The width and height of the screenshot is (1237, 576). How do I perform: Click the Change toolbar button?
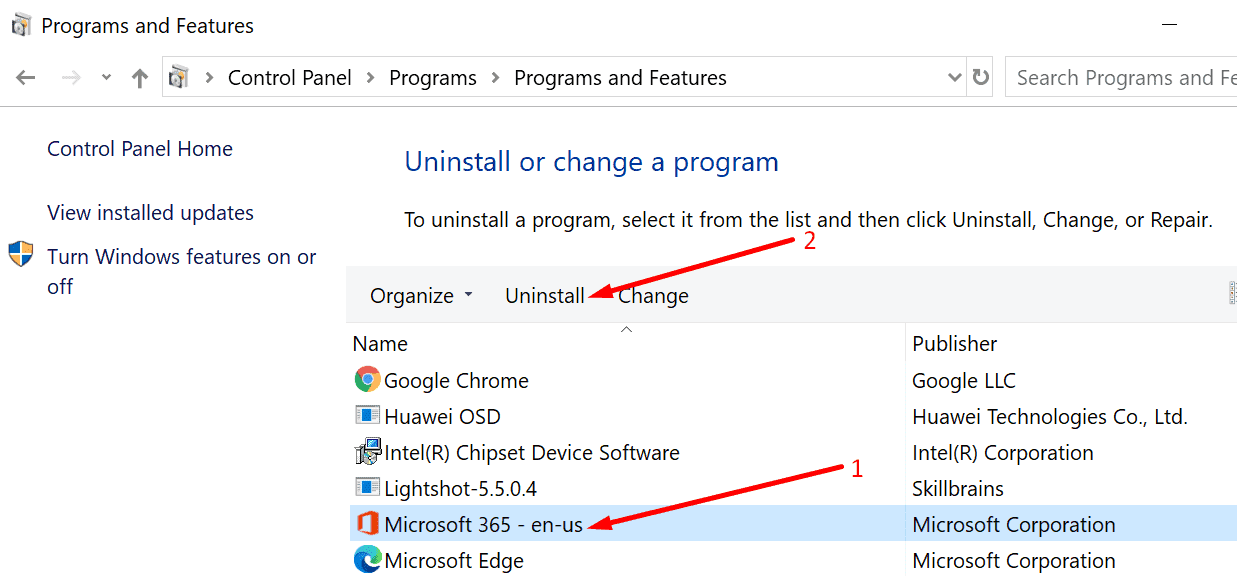653,296
